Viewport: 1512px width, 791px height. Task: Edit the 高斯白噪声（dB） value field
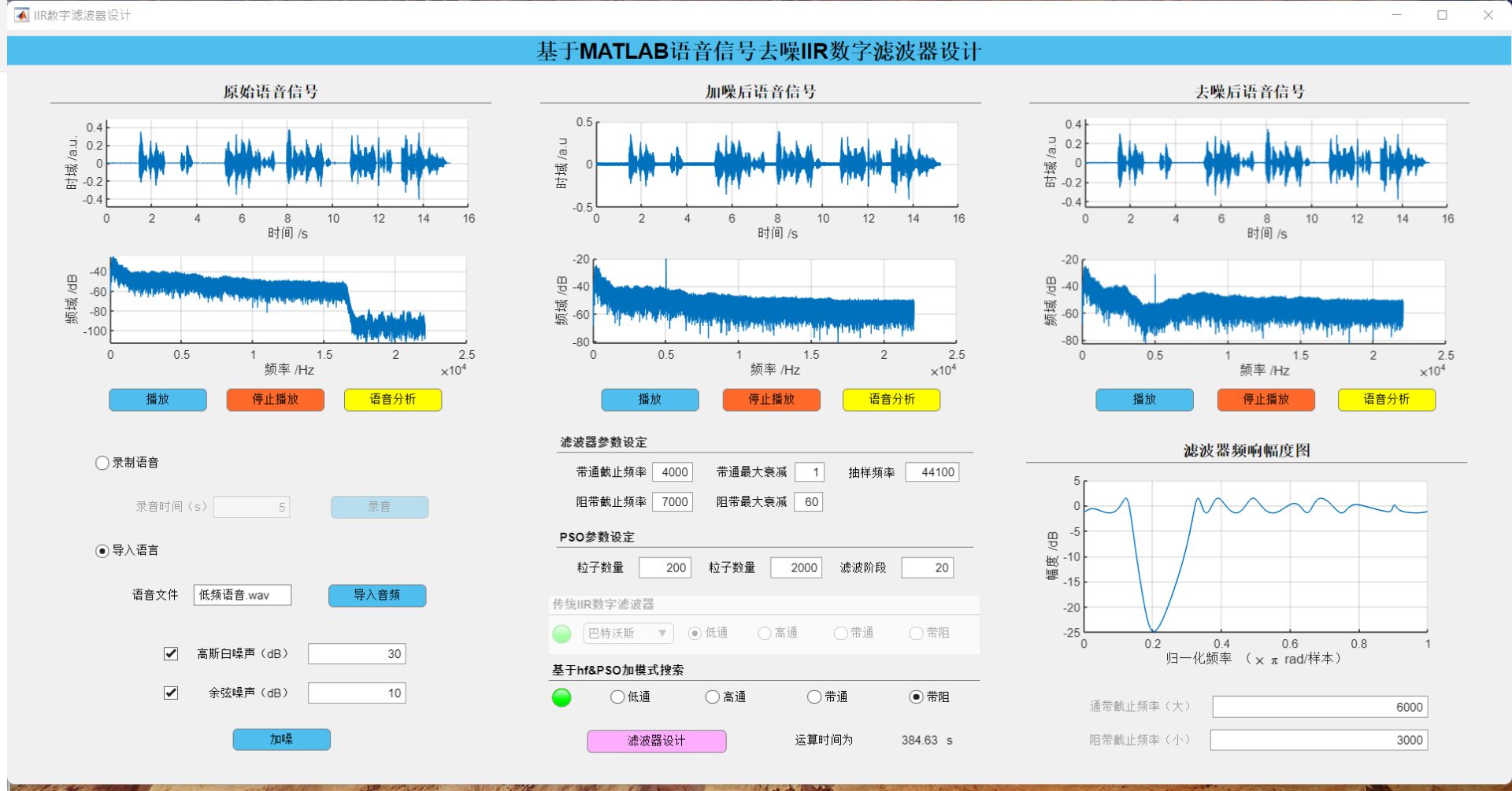[357, 654]
